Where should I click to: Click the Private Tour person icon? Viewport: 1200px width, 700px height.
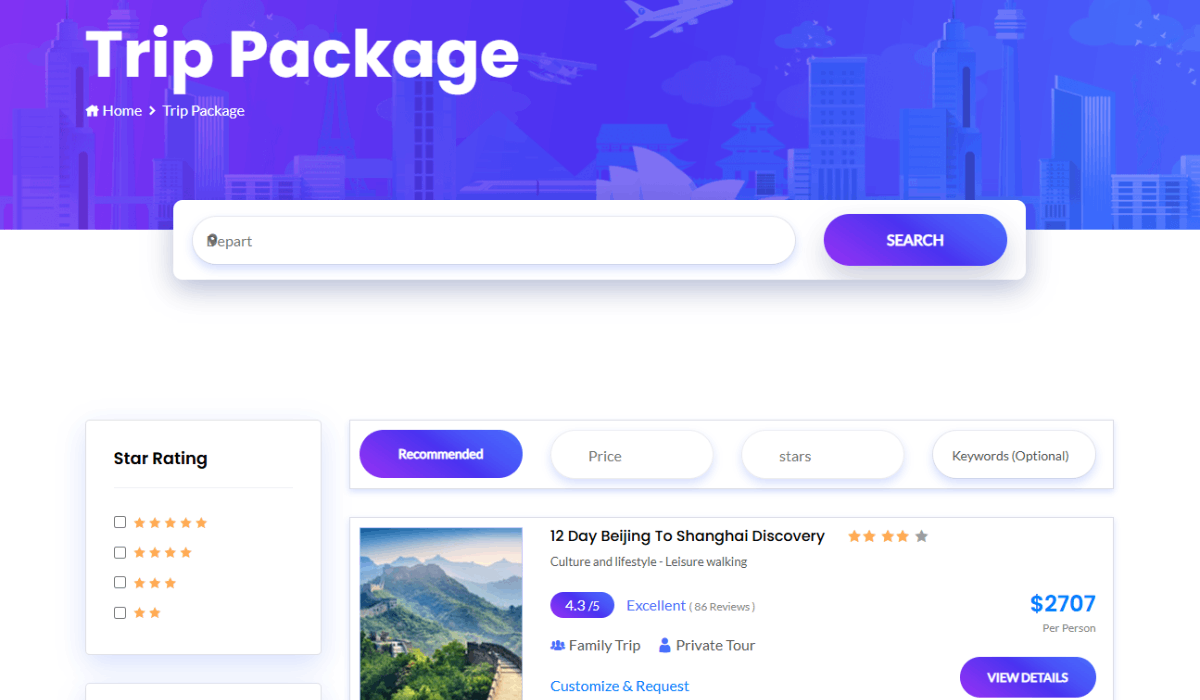665,646
